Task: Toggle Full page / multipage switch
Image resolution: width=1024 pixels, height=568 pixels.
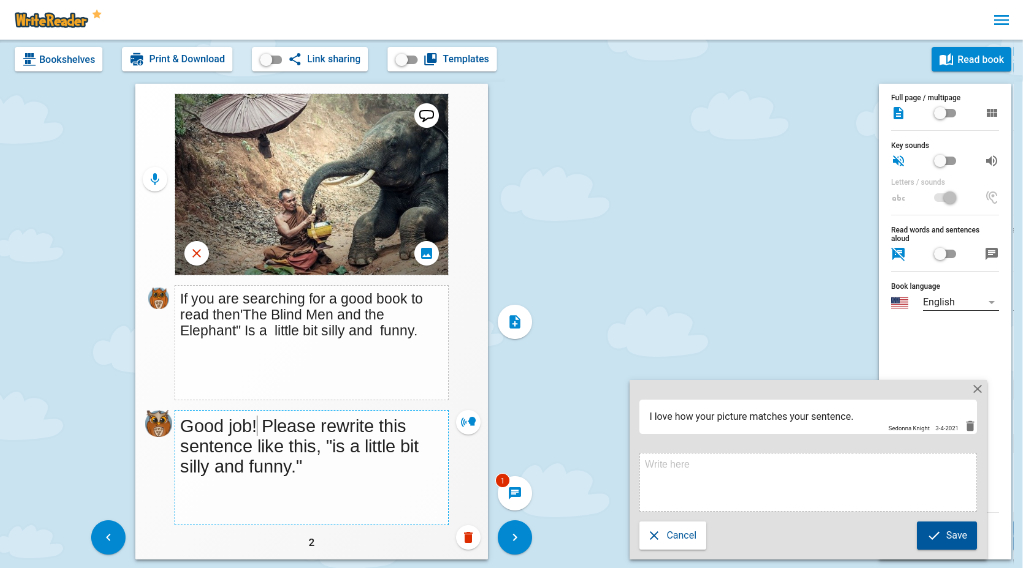Action: point(944,114)
